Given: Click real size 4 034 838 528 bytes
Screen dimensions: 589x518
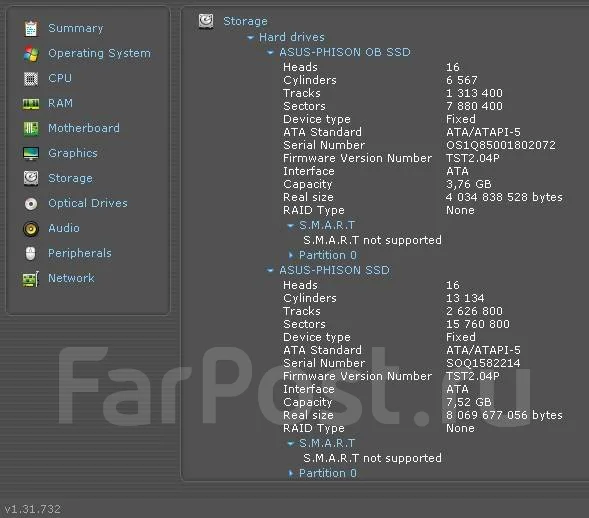Looking at the screenshot, I should tap(504, 197).
